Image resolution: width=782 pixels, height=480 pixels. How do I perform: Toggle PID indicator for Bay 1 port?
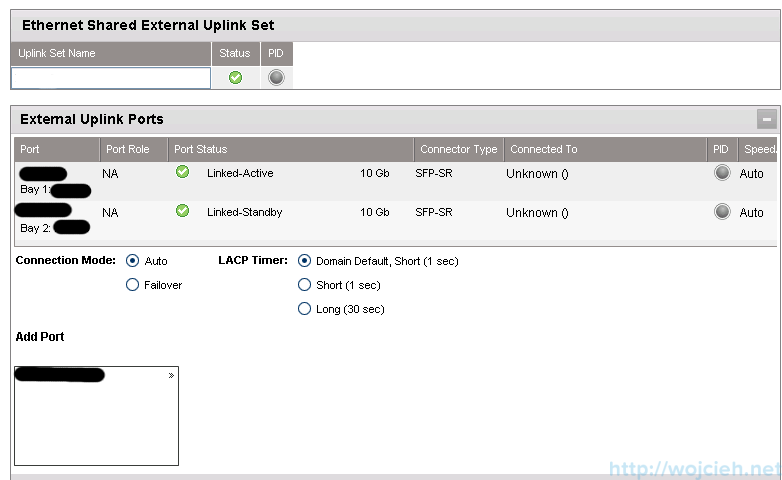point(722,173)
